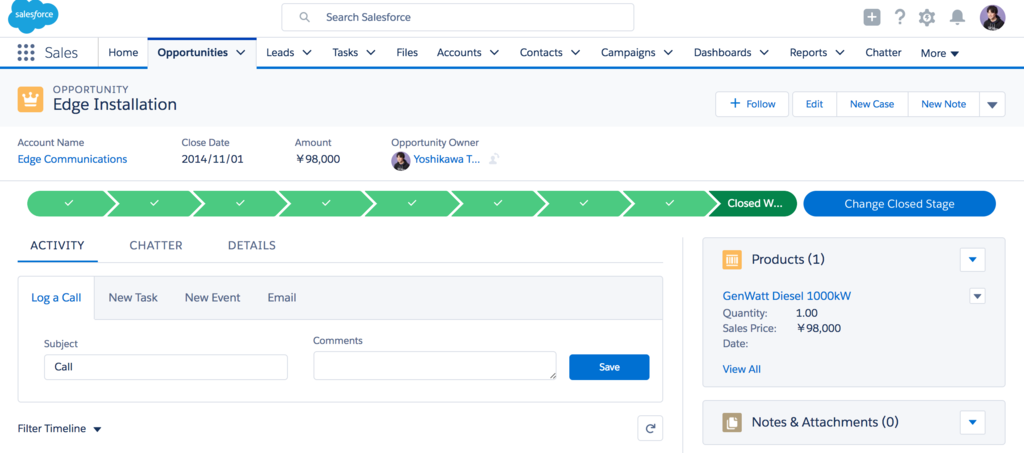This screenshot has width=1024, height=453.
Task: Click the Follow button
Action: tap(752, 104)
